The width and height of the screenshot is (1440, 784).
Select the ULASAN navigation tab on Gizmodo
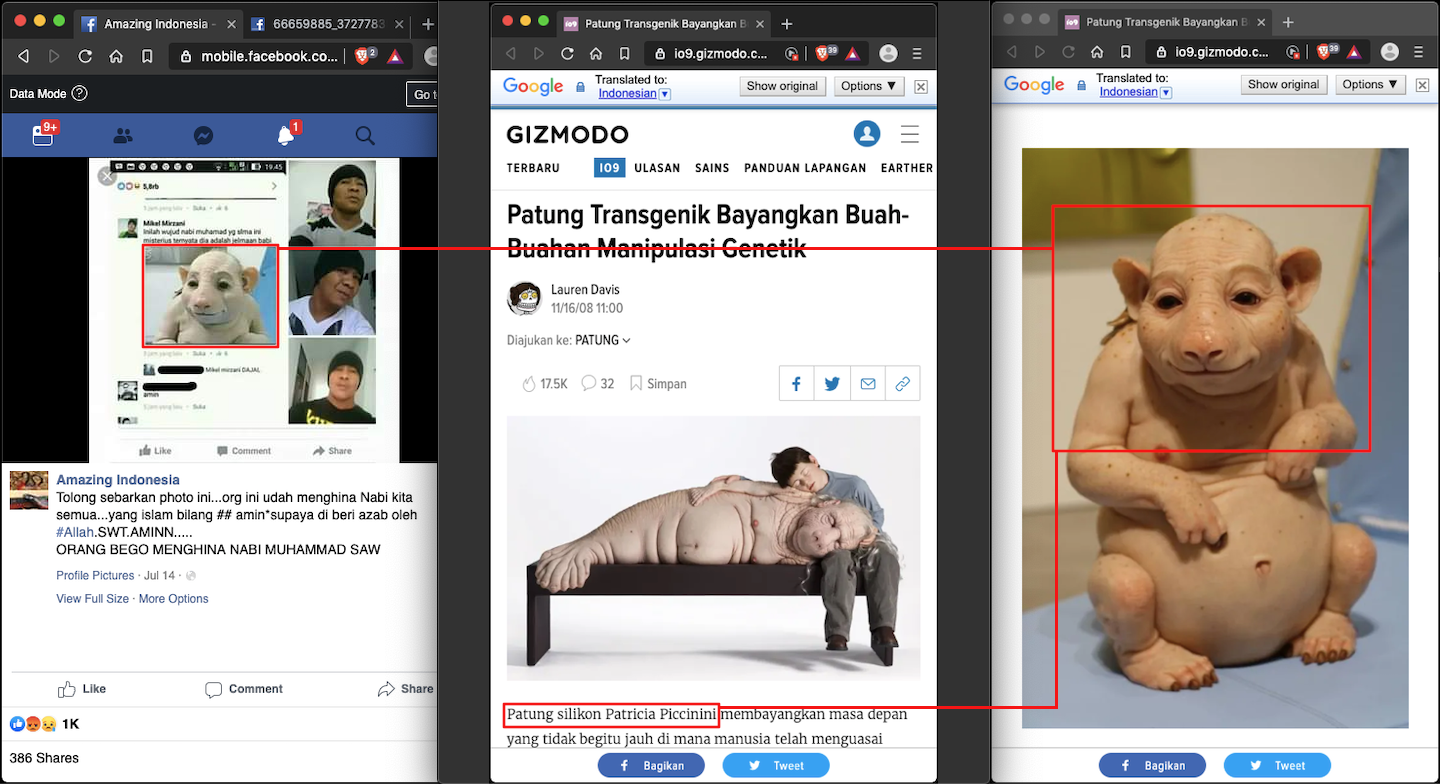(657, 168)
